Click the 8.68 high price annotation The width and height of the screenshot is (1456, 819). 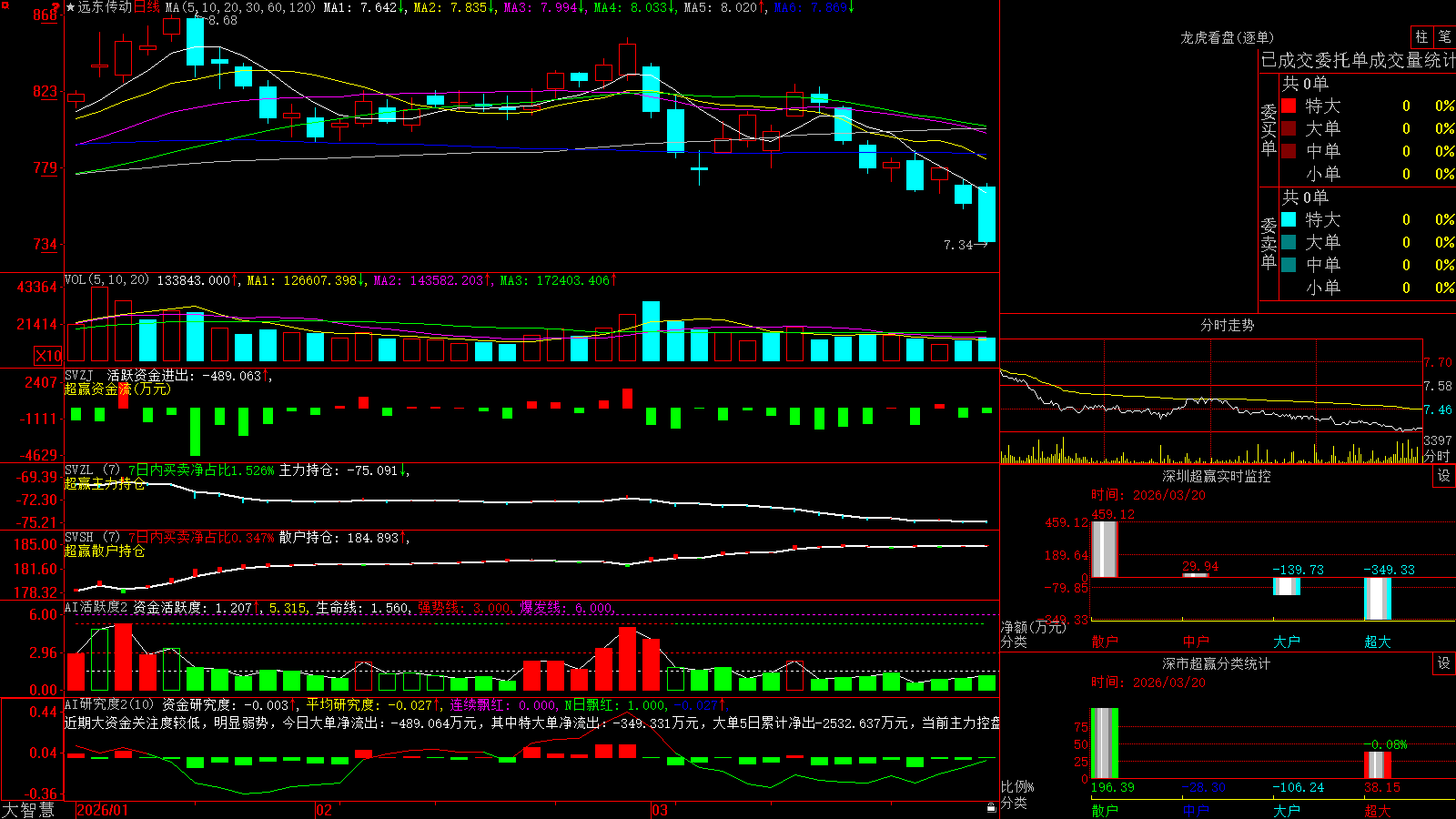coord(223,20)
